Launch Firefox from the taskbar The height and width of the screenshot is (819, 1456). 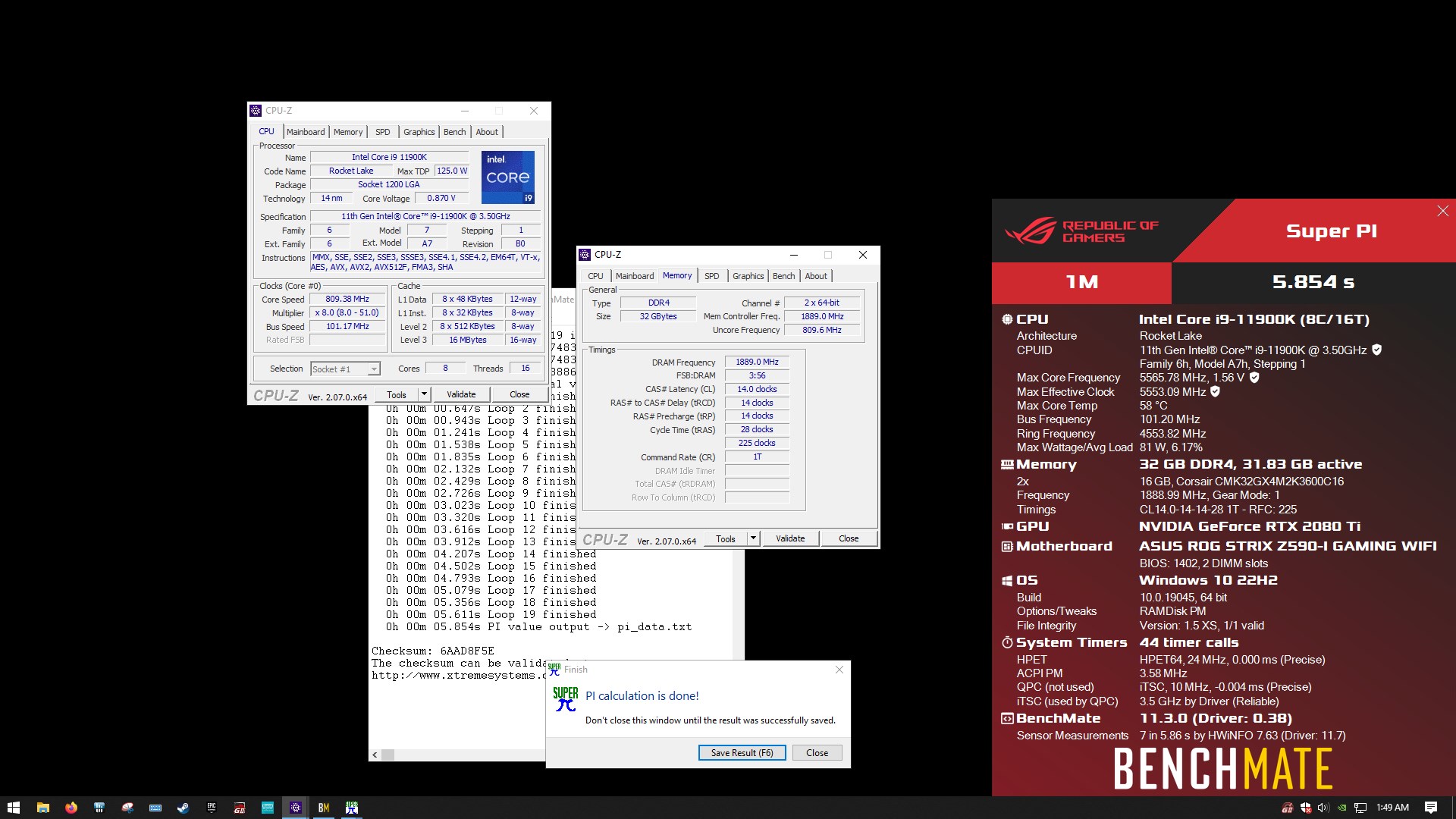(x=71, y=808)
